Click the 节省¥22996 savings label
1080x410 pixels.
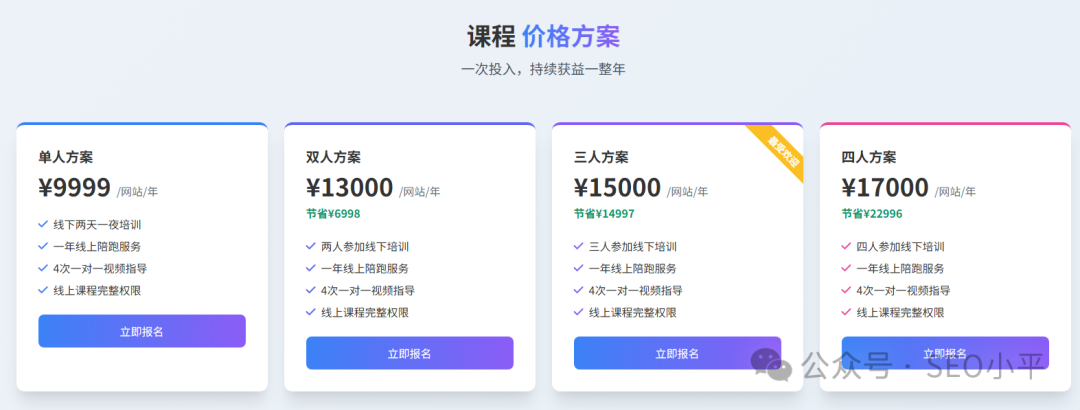872,214
